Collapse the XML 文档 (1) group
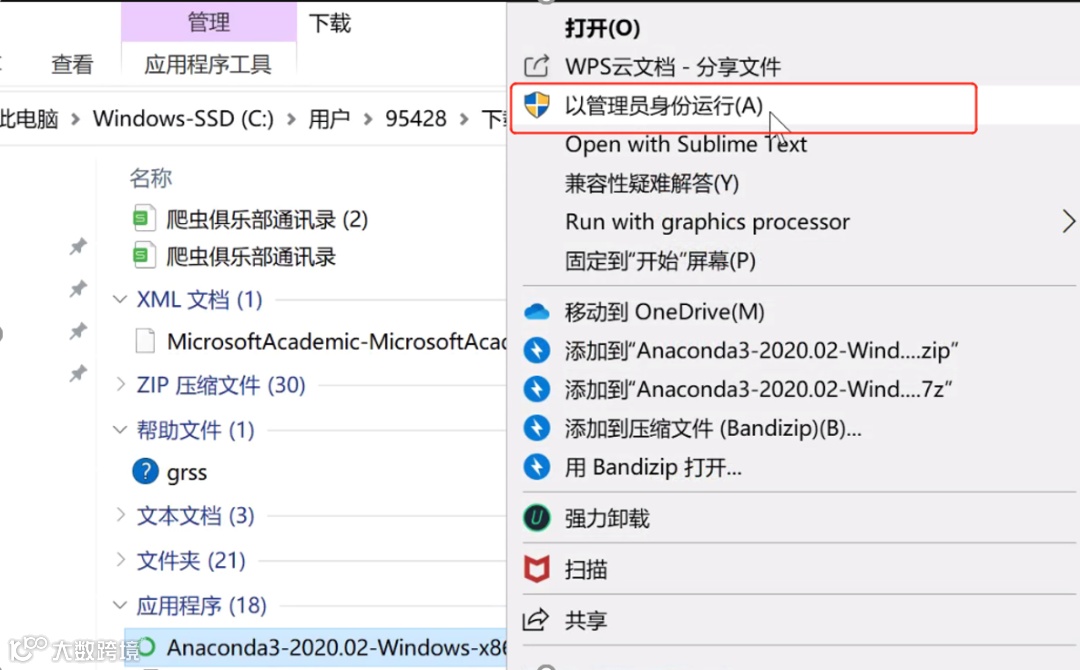The image size is (1080, 670). (x=120, y=300)
